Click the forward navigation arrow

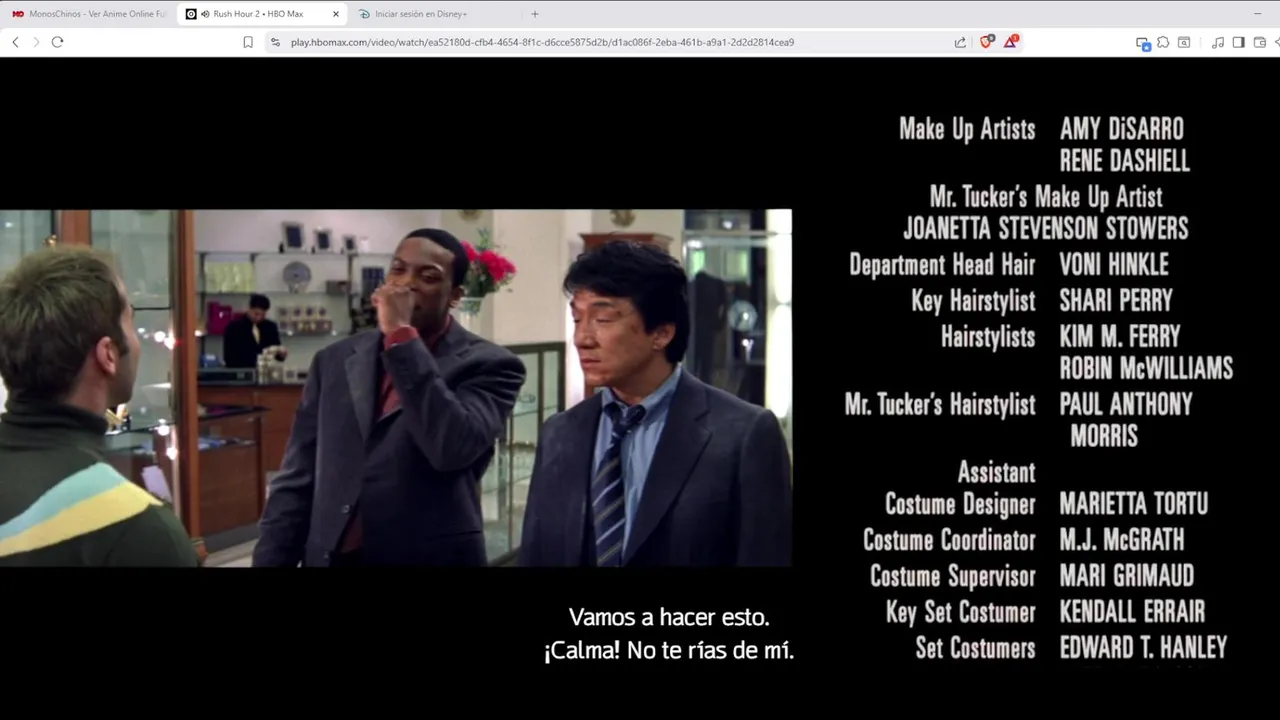36,42
